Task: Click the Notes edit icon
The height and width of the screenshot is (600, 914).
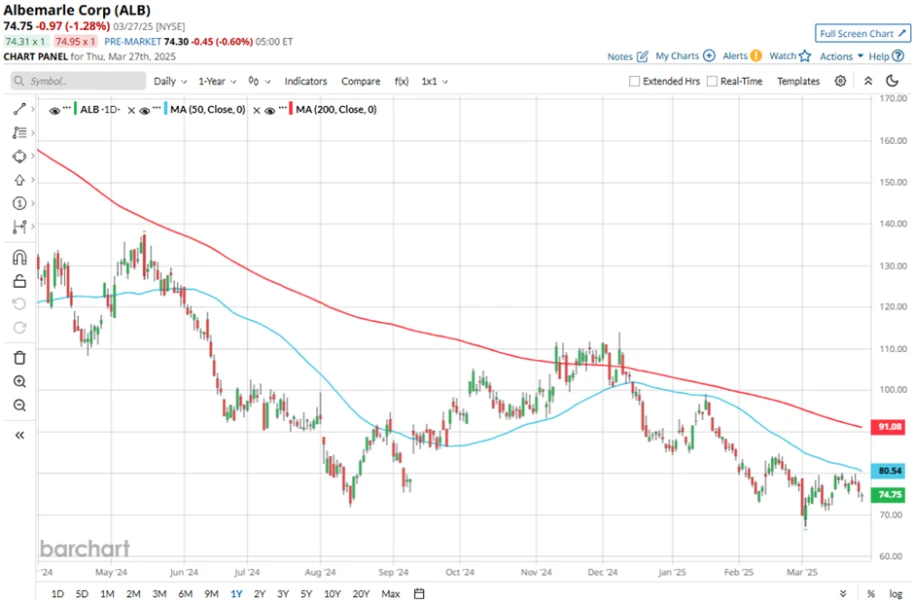Action: [642, 56]
